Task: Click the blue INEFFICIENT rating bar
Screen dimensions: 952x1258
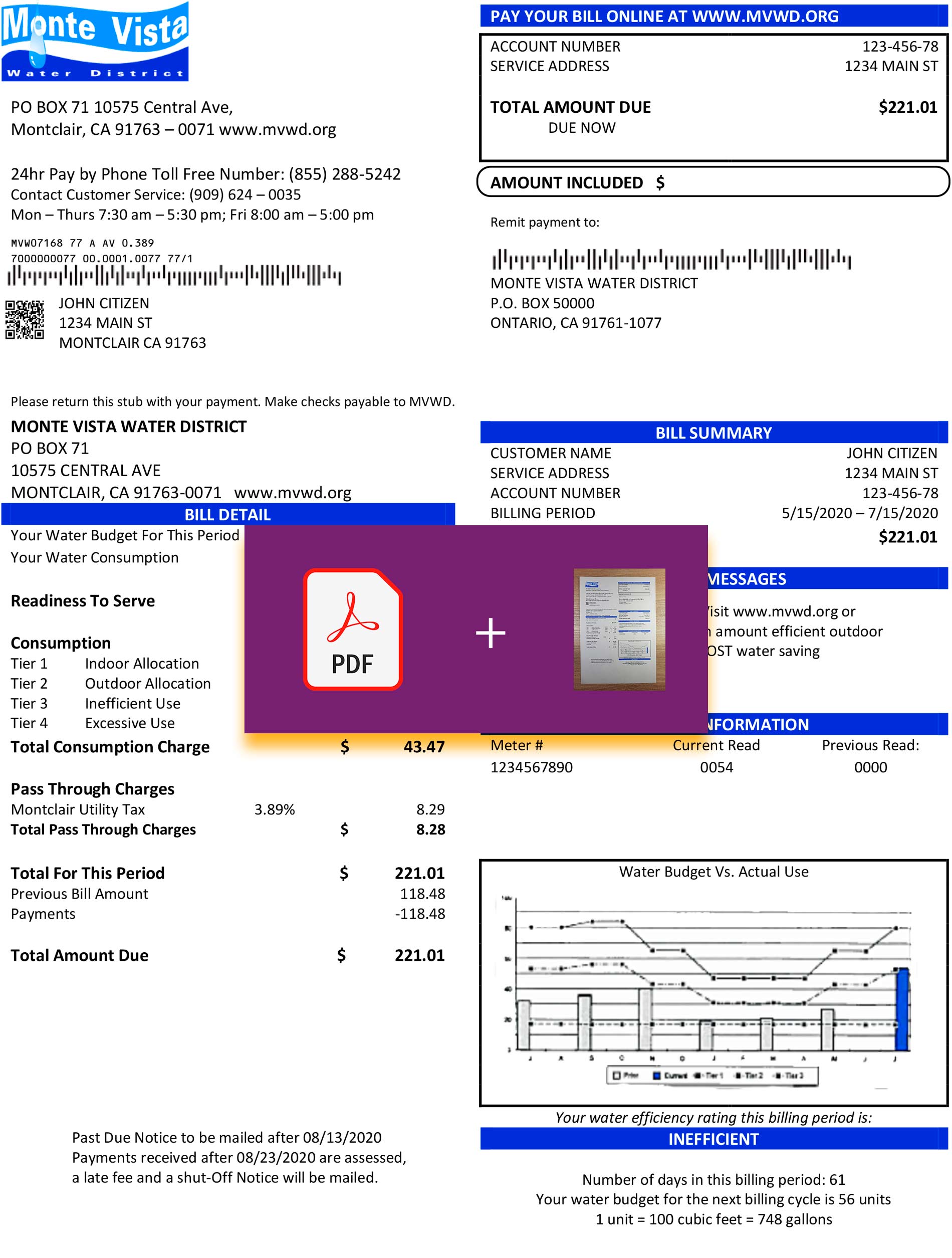Action: click(x=713, y=1139)
